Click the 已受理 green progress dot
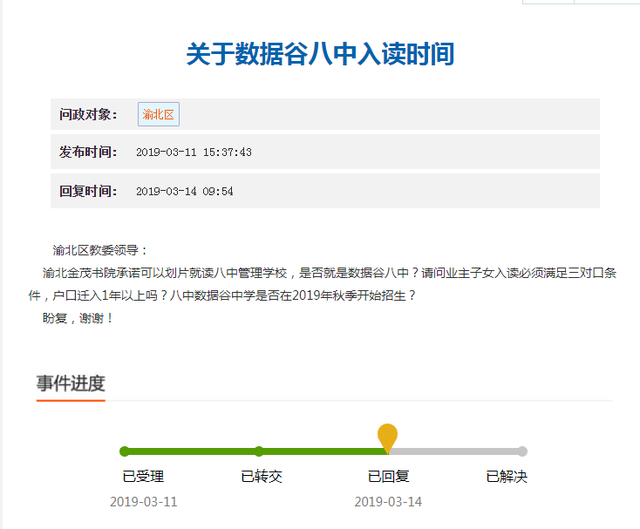This screenshot has width=640, height=529. tap(124, 451)
